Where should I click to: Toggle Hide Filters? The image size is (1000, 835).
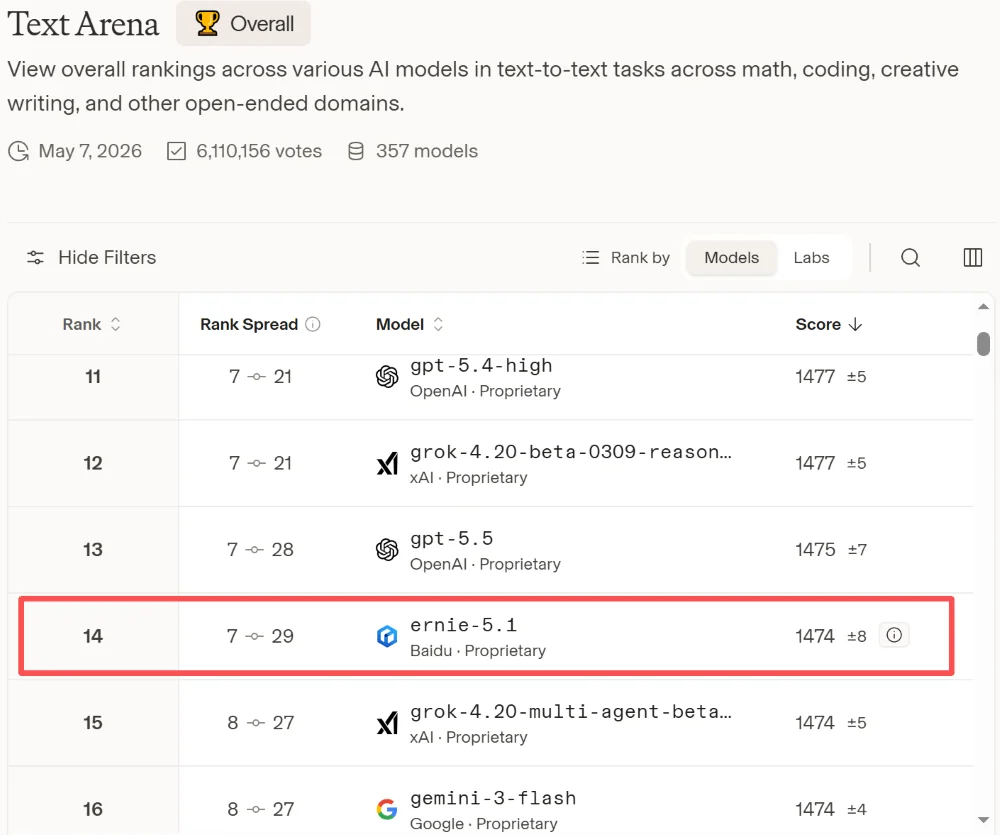point(91,258)
